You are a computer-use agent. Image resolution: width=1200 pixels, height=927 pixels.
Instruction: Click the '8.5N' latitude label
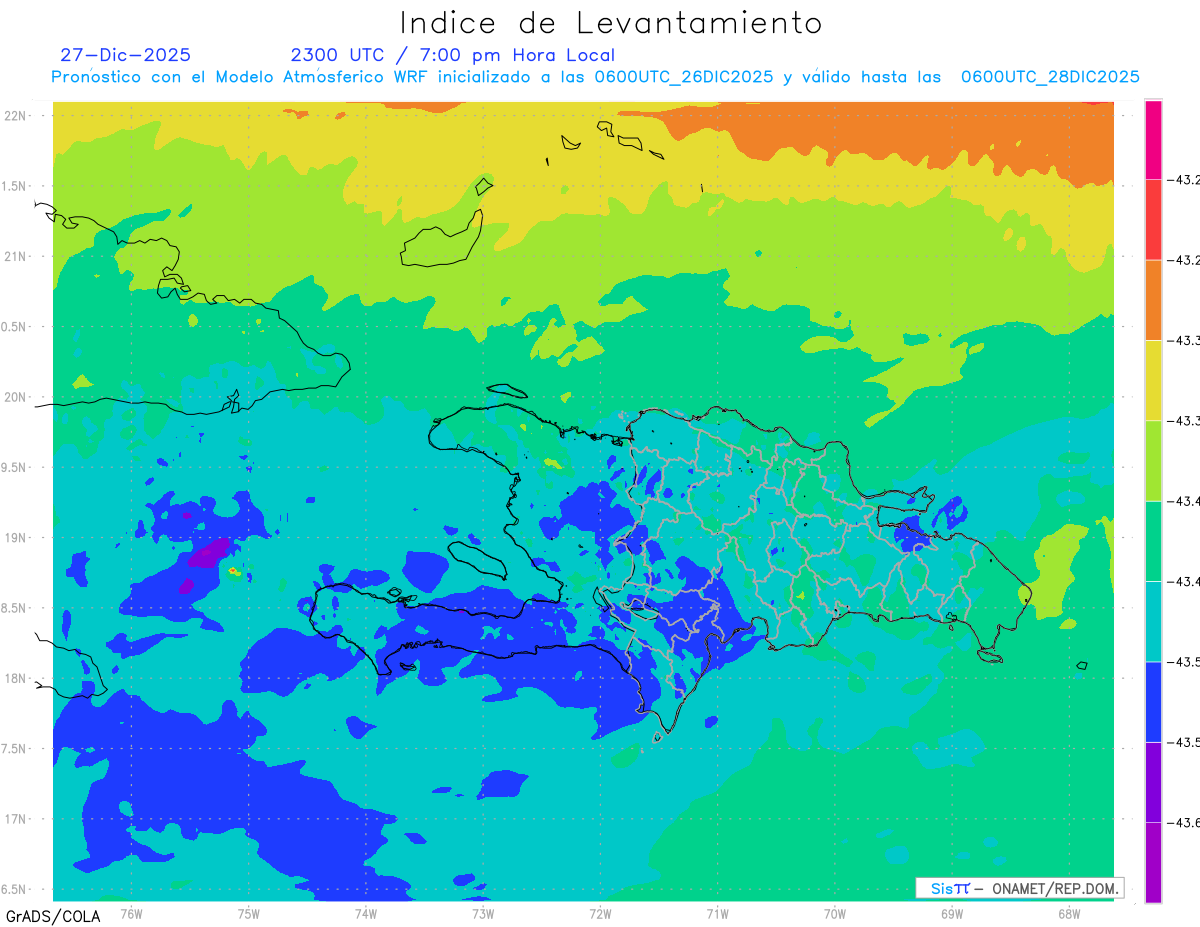(x=15, y=609)
